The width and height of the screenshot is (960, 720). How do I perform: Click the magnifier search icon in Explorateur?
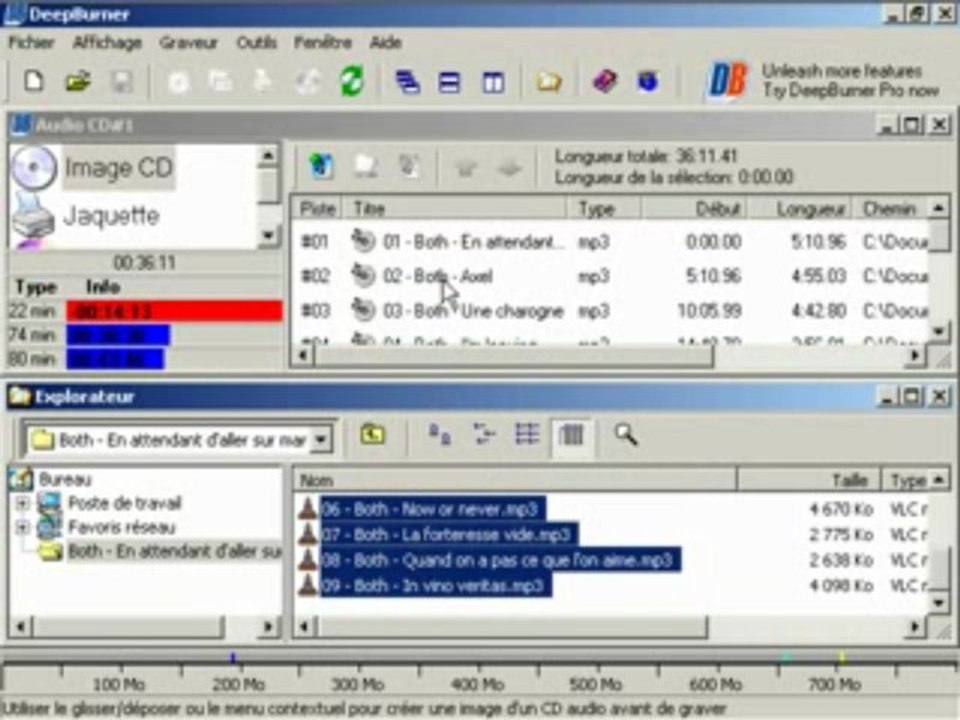(x=626, y=435)
